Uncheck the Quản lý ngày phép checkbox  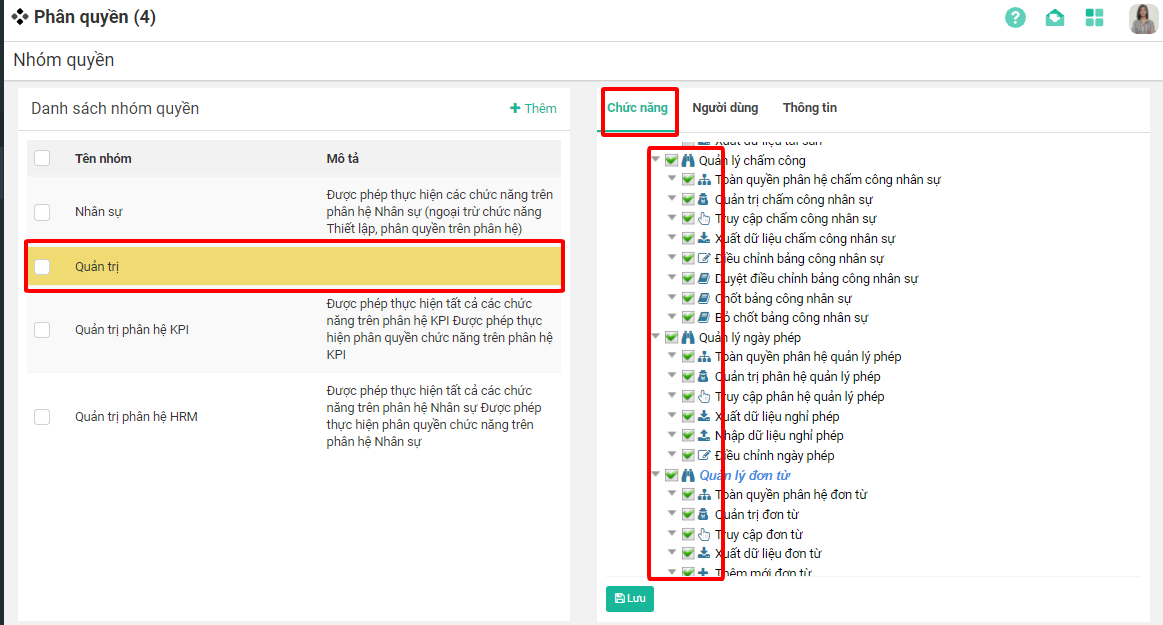click(672, 338)
